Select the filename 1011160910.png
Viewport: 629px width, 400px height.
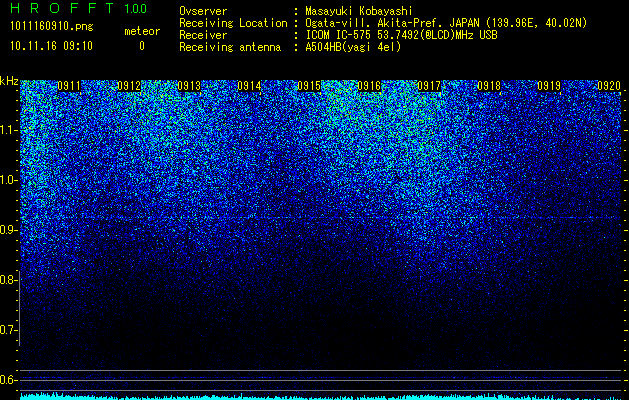pos(52,27)
